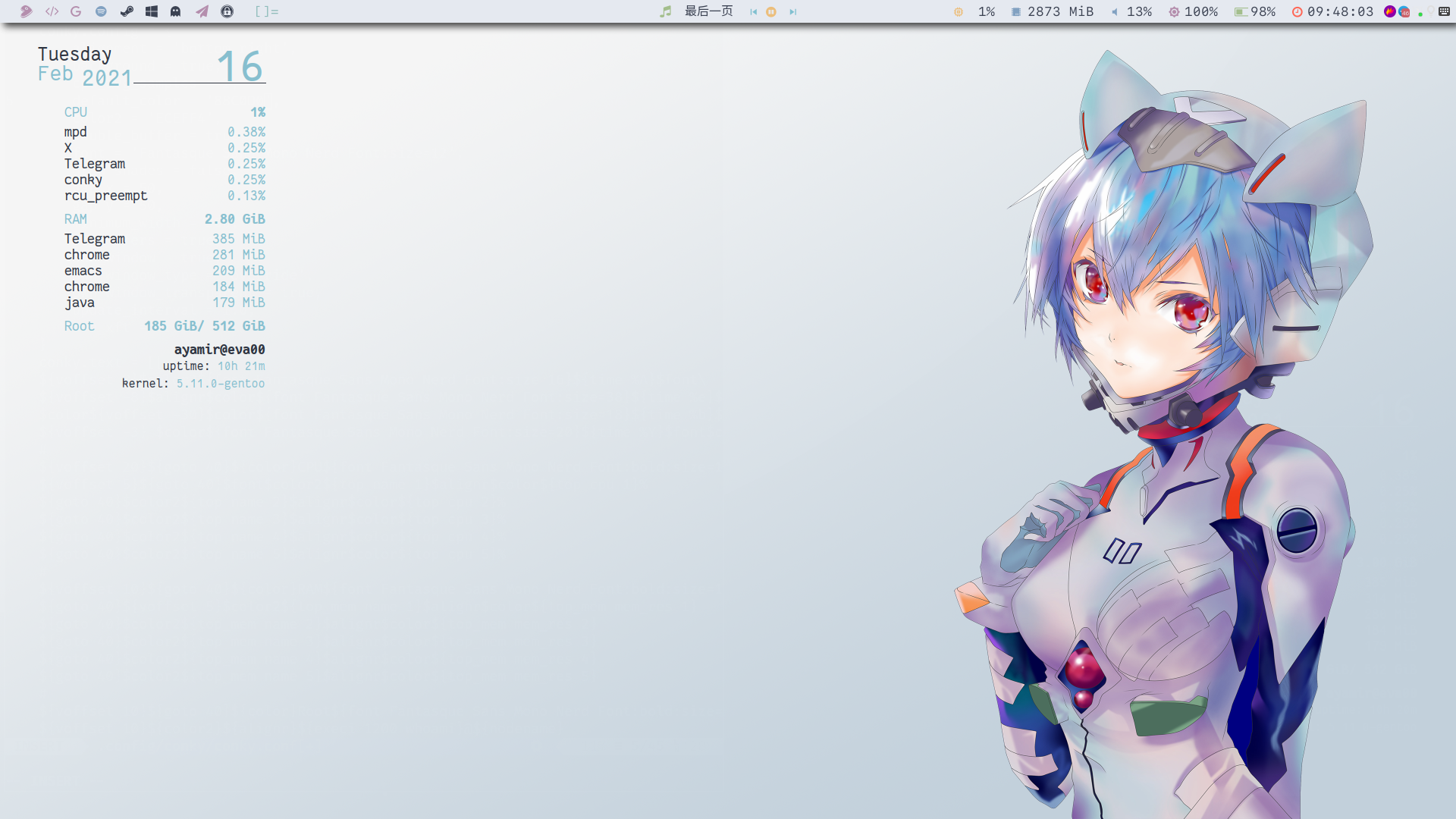Screen dimensions: 1456x819
Task: Skip to next music track
Action: click(x=792, y=12)
